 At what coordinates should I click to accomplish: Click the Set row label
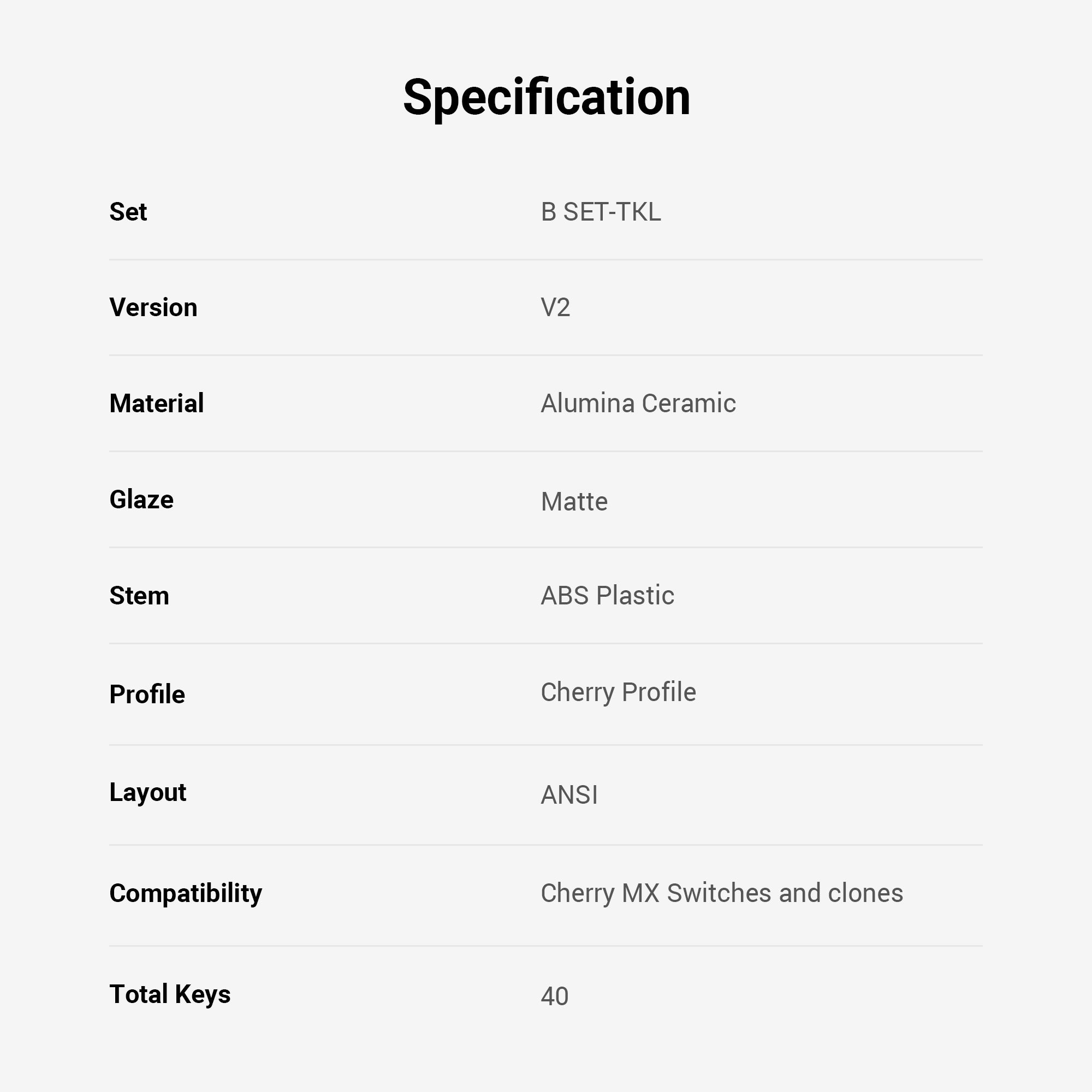(x=128, y=212)
